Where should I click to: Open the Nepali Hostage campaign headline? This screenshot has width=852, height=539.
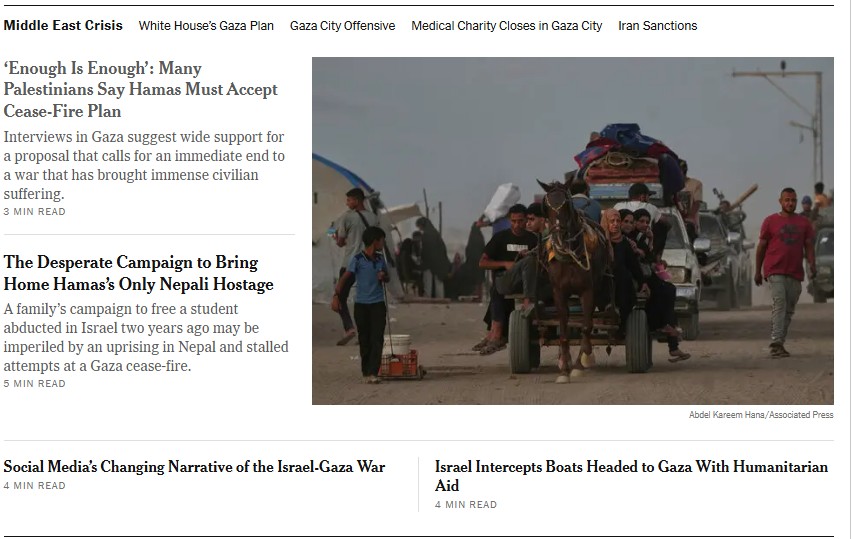tap(139, 273)
